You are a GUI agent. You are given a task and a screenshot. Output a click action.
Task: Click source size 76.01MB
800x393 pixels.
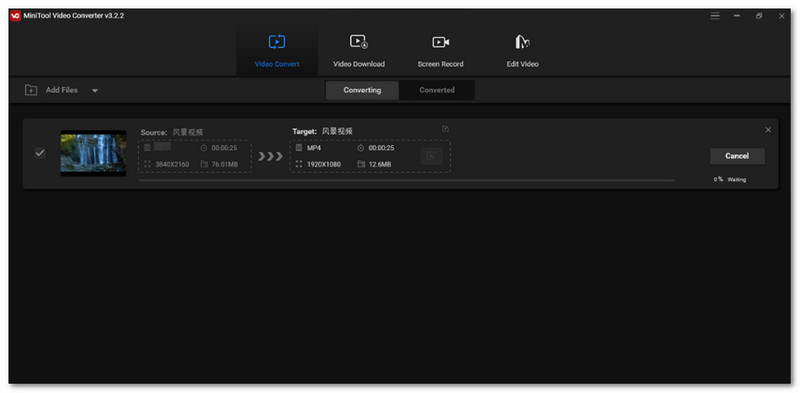(x=224, y=164)
